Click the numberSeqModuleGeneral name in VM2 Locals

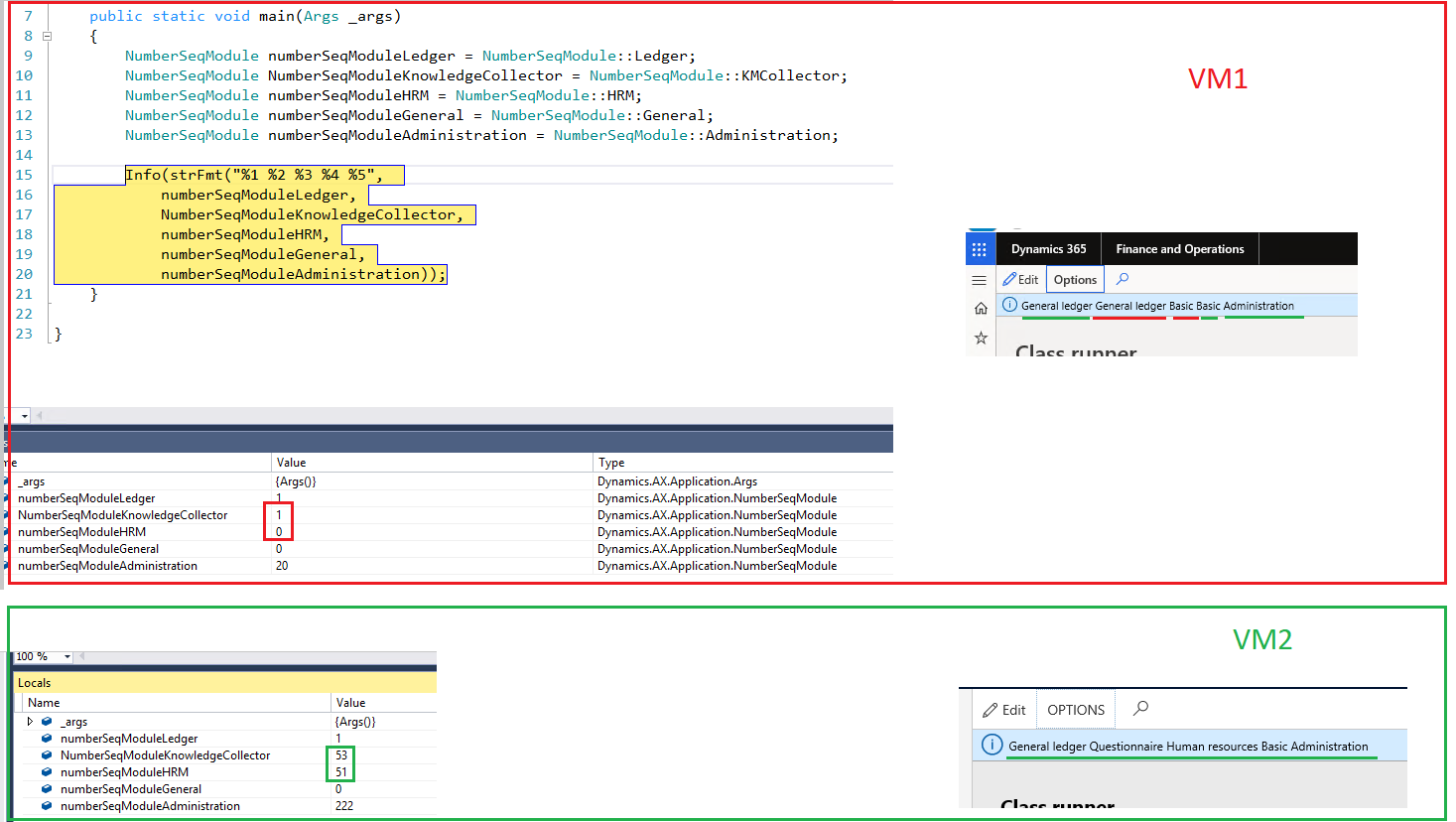tap(131, 789)
